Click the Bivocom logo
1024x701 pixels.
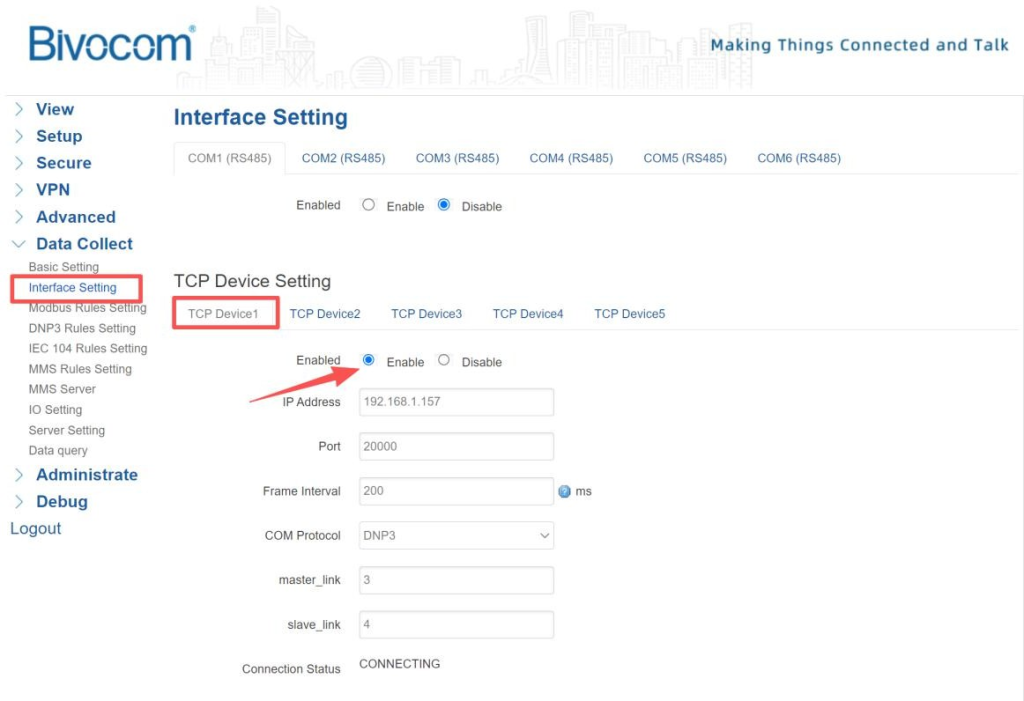coord(111,45)
